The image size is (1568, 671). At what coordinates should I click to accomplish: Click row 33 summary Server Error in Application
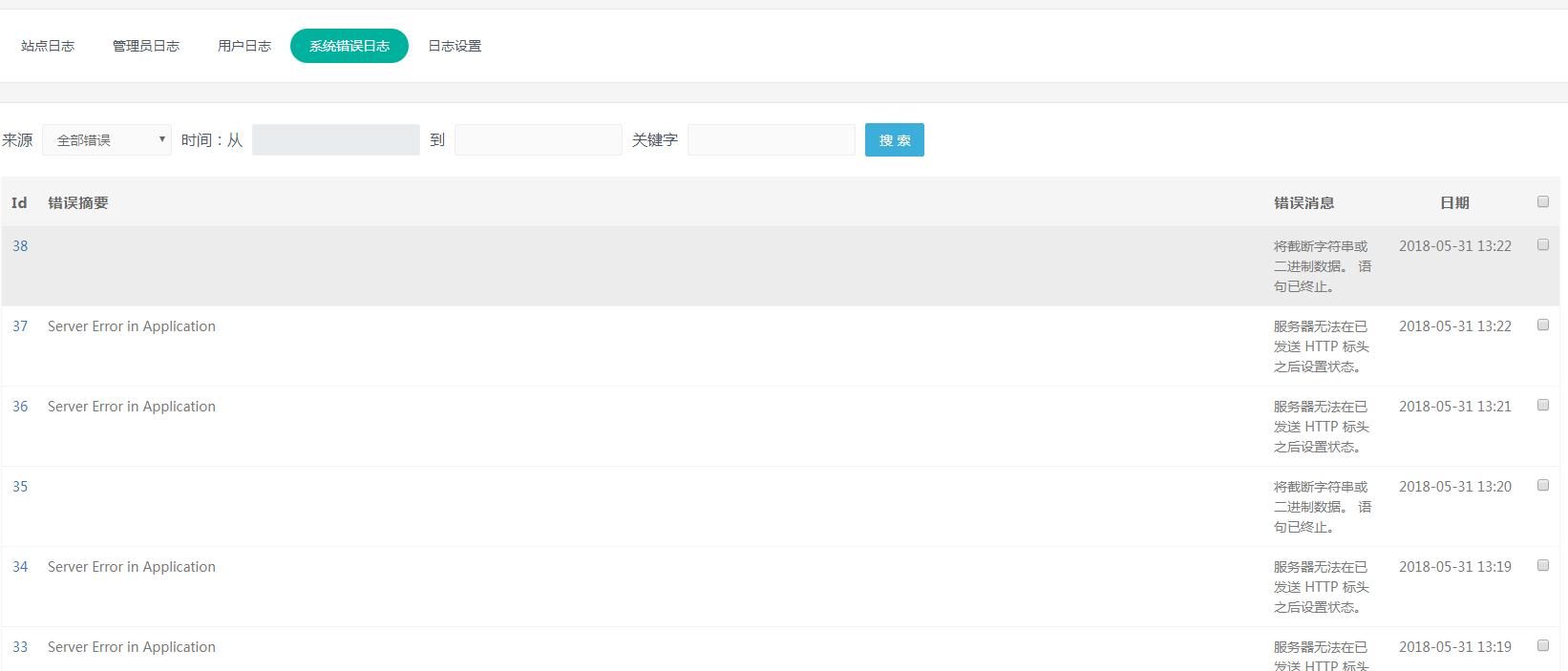132,647
